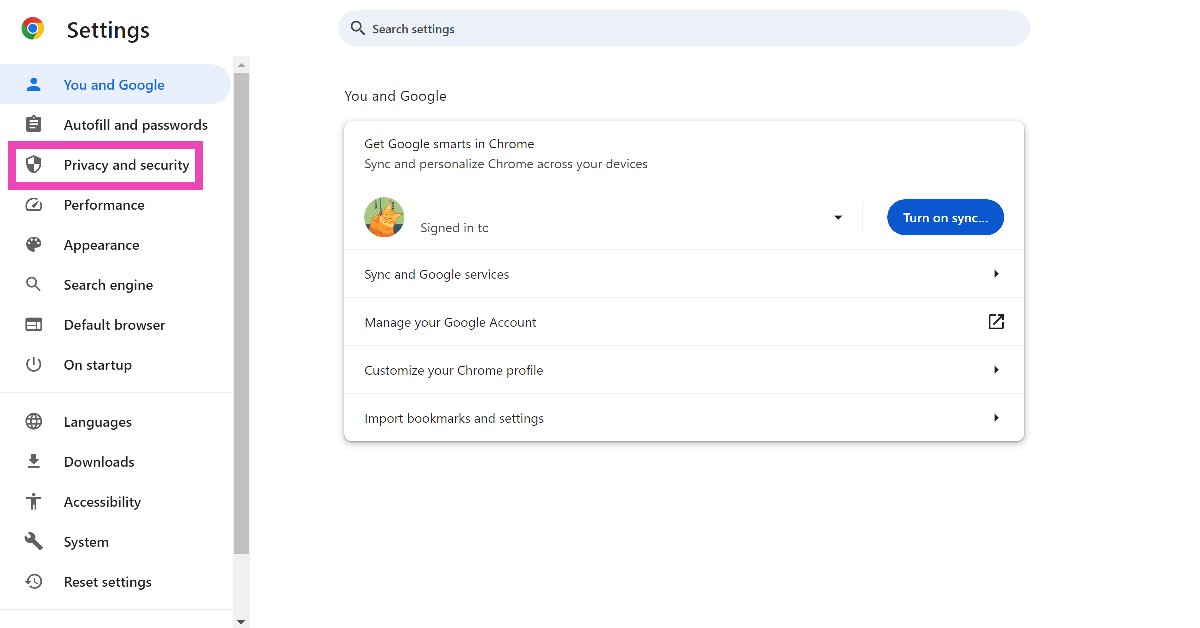Click the Autofill and passwords clipboard icon
Image resolution: width=1200 pixels, height=628 pixels.
tap(34, 125)
